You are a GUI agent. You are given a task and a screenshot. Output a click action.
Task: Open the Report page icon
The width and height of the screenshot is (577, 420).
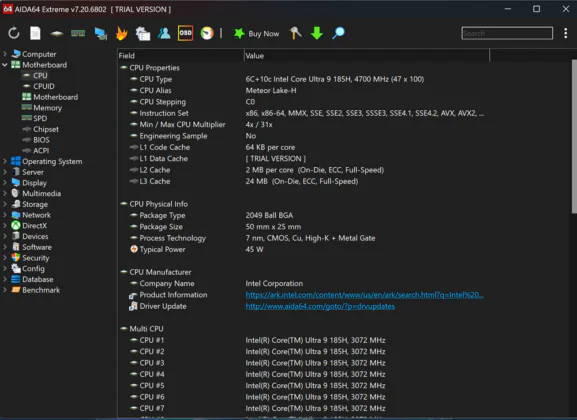click(35, 33)
